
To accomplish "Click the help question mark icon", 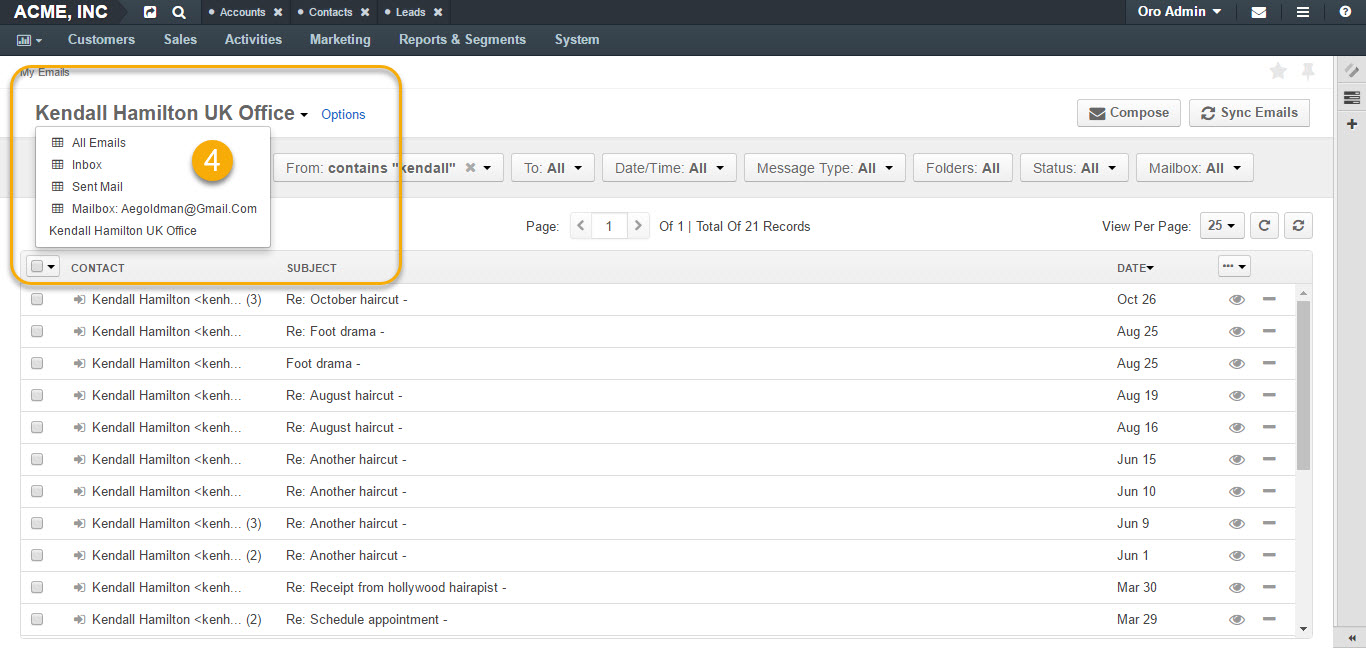I will point(1345,12).
